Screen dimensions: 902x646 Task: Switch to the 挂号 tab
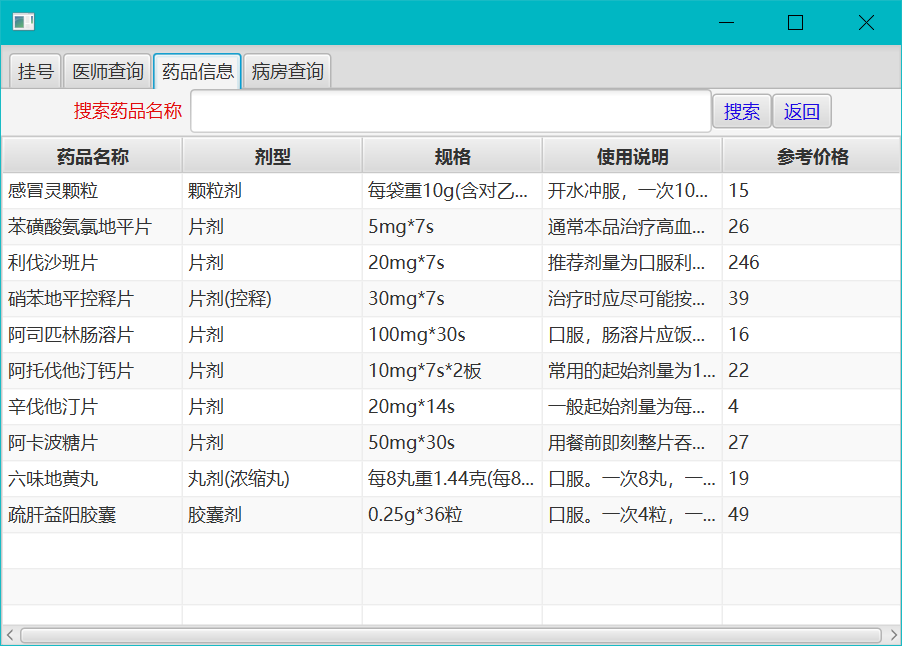[35, 71]
